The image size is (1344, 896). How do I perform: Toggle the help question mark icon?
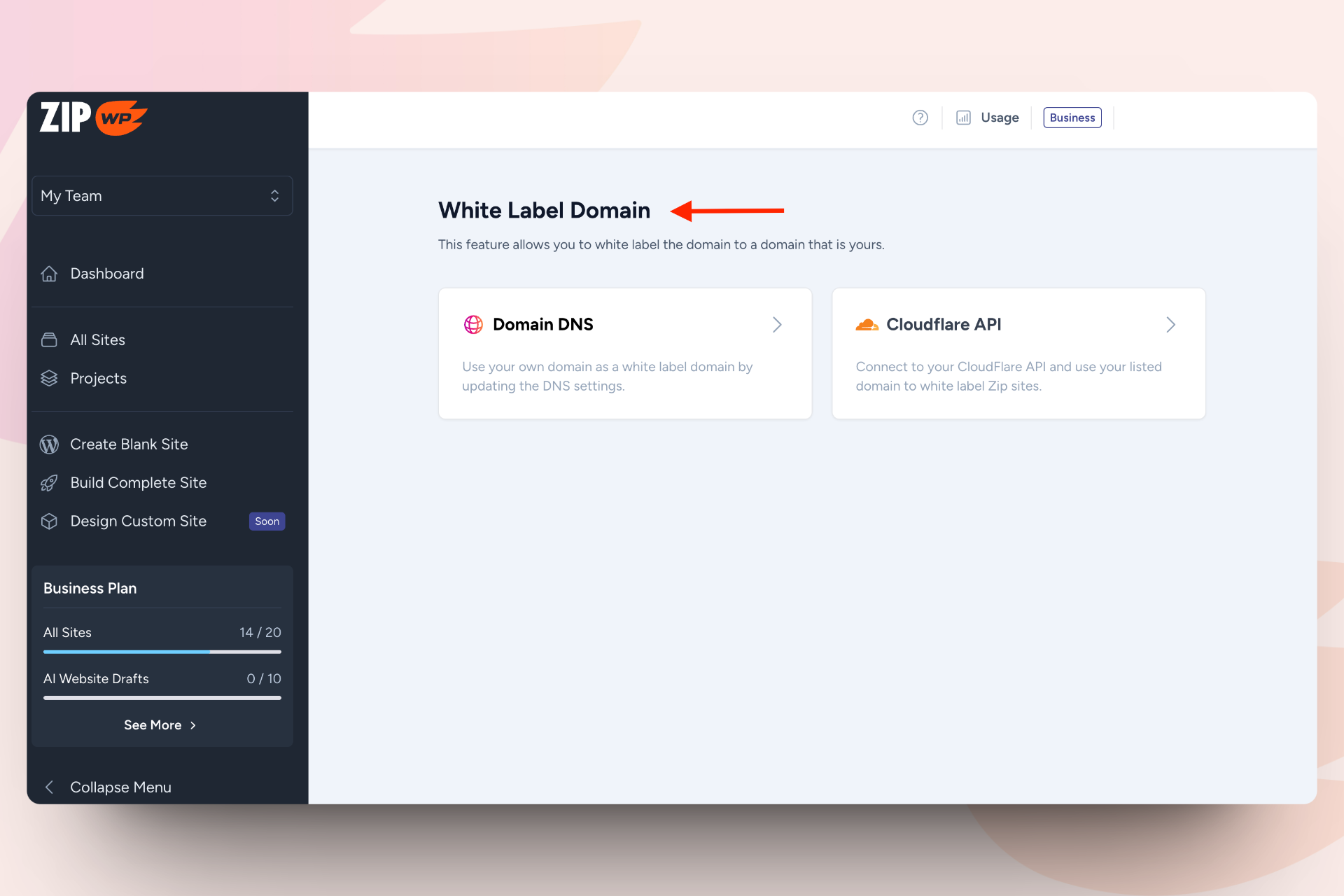coord(920,118)
